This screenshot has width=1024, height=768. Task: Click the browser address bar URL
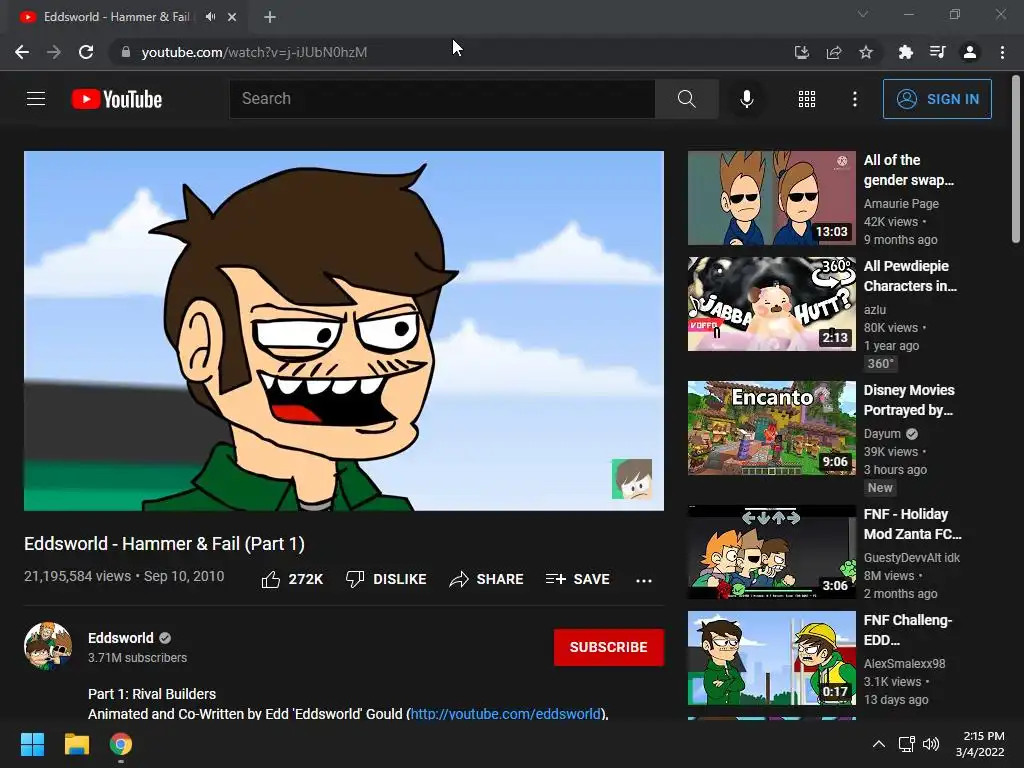(x=254, y=52)
